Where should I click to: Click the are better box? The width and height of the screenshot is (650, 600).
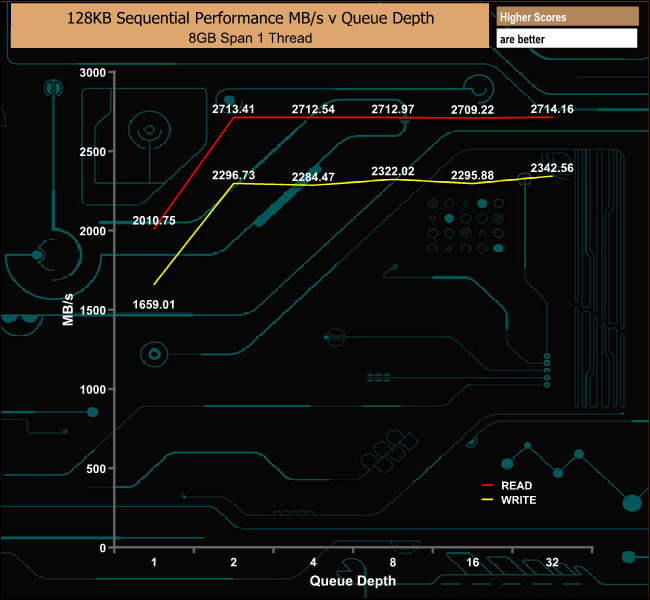click(567, 39)
